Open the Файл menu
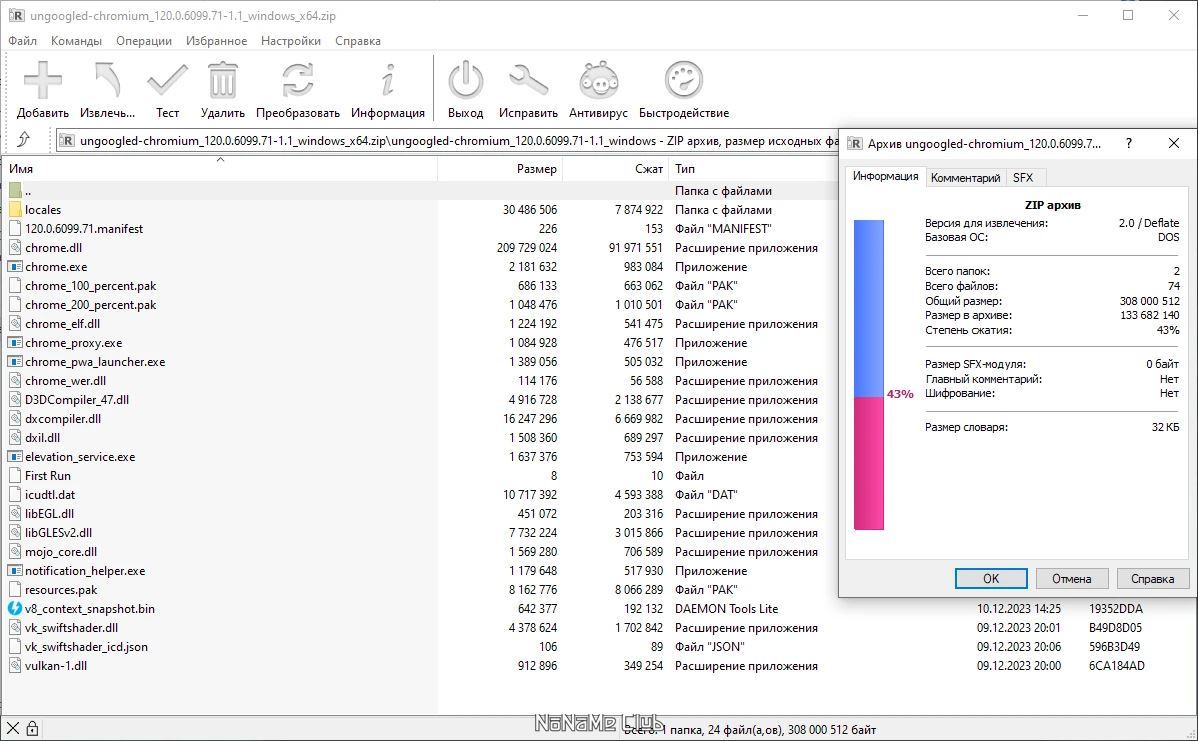Image resolution: width=1198 pixels, height=741 pixels. (x=22, y=41)
